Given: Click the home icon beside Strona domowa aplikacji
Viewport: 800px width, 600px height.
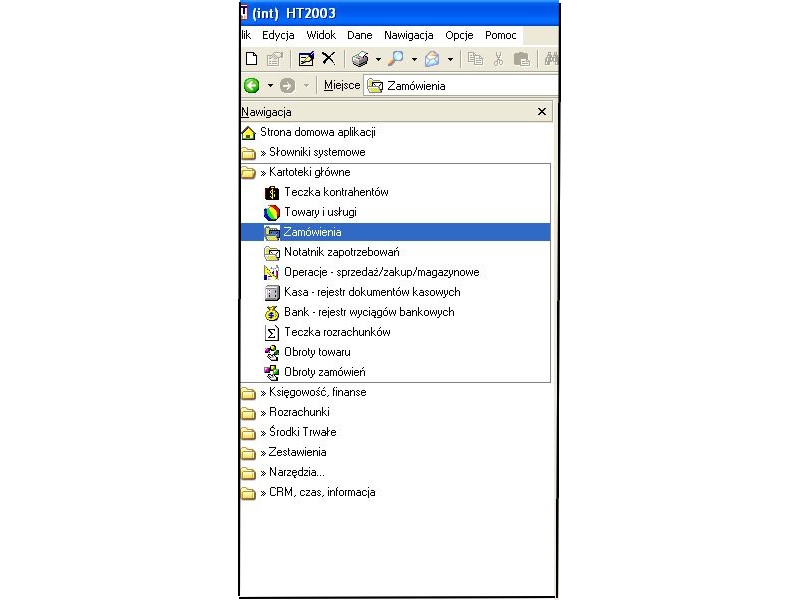Looking at the screenshot, I should 248,133.
